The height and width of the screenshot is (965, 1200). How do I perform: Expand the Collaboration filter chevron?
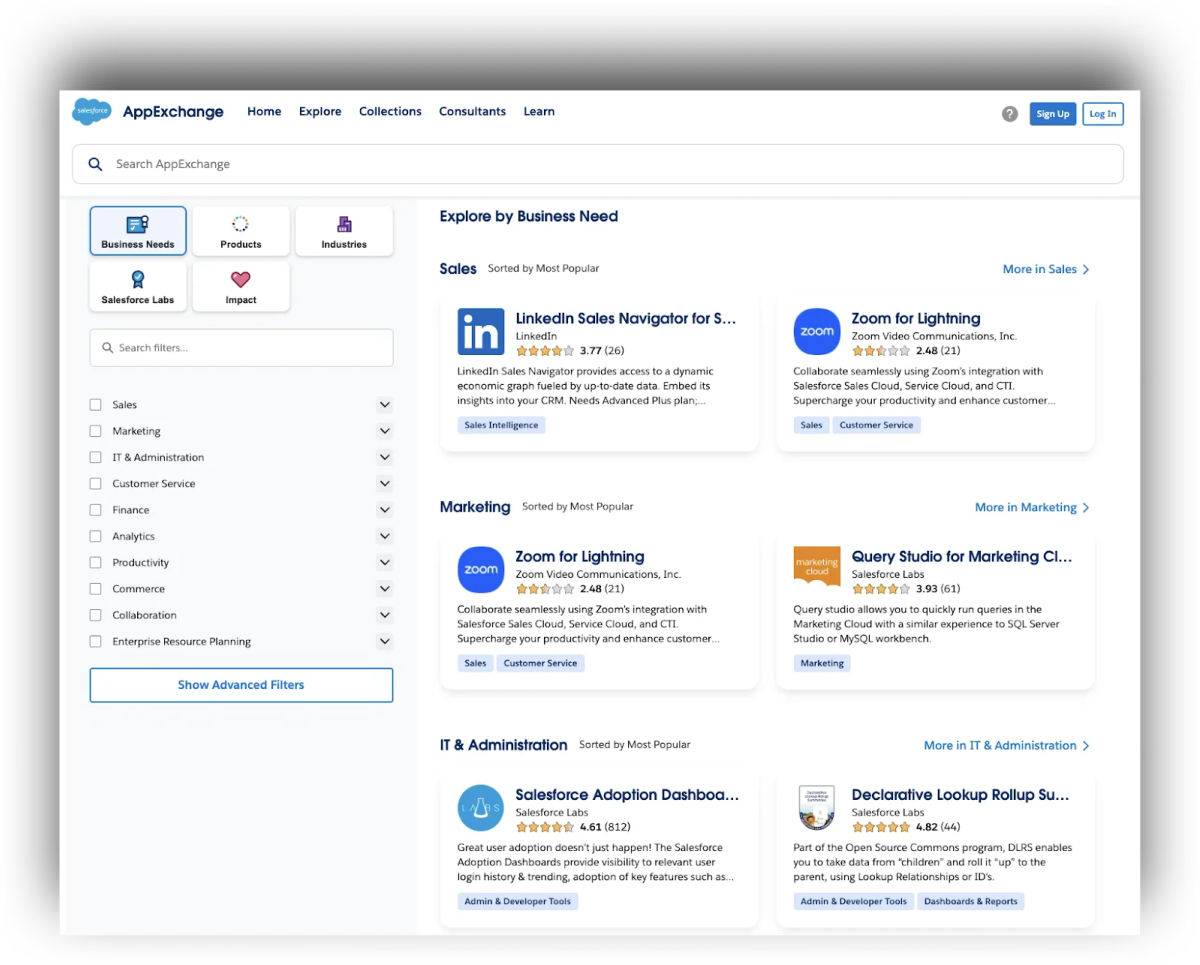coord(385,615)
